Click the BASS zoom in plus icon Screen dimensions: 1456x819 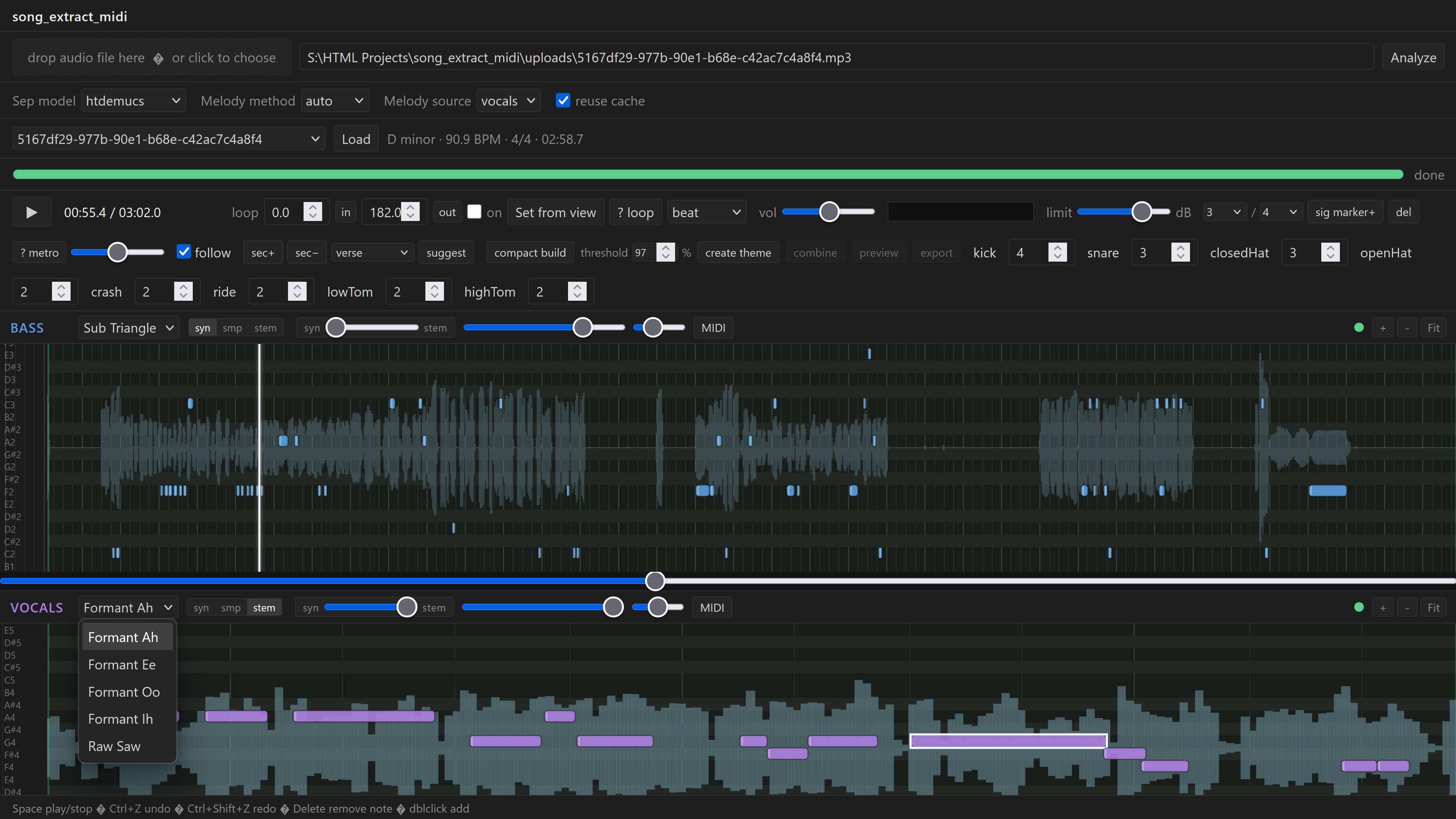(x=1382, y=328)
